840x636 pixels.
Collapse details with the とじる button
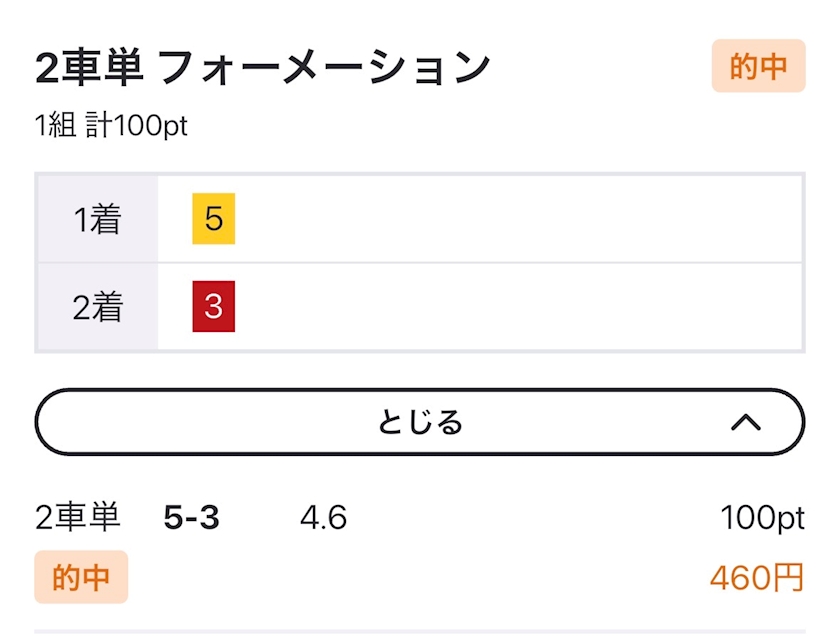[419, 422]
